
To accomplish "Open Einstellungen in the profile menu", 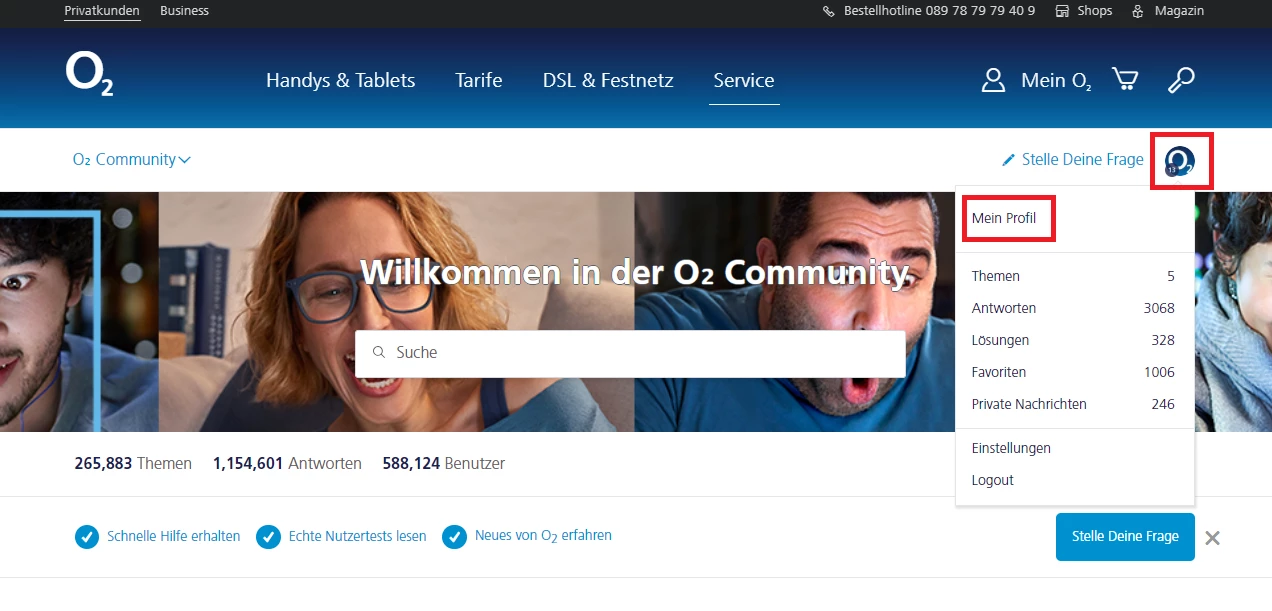I will (x=1011, y=448).
